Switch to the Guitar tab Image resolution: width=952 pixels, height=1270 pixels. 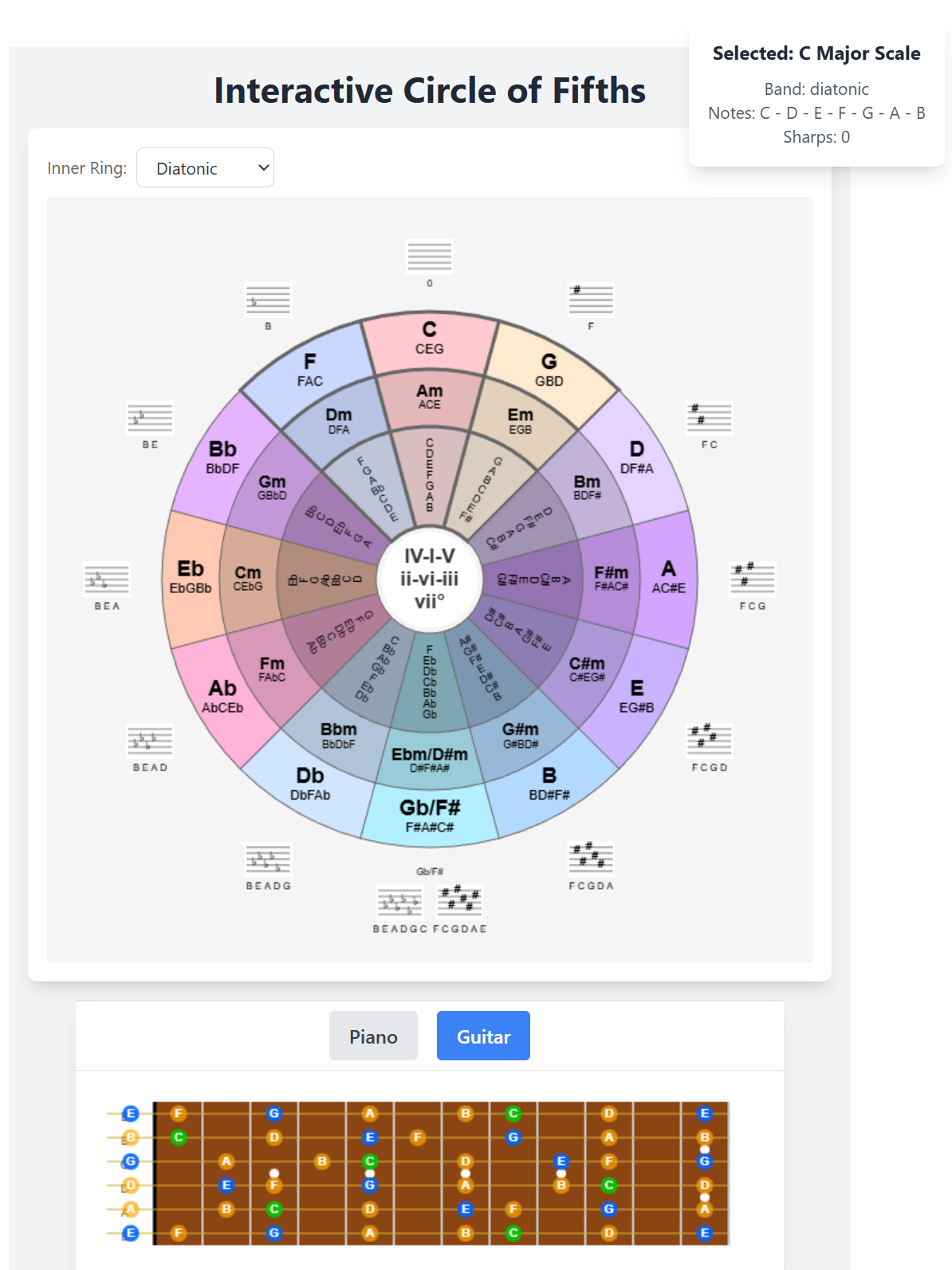(x=483, y=1036)
